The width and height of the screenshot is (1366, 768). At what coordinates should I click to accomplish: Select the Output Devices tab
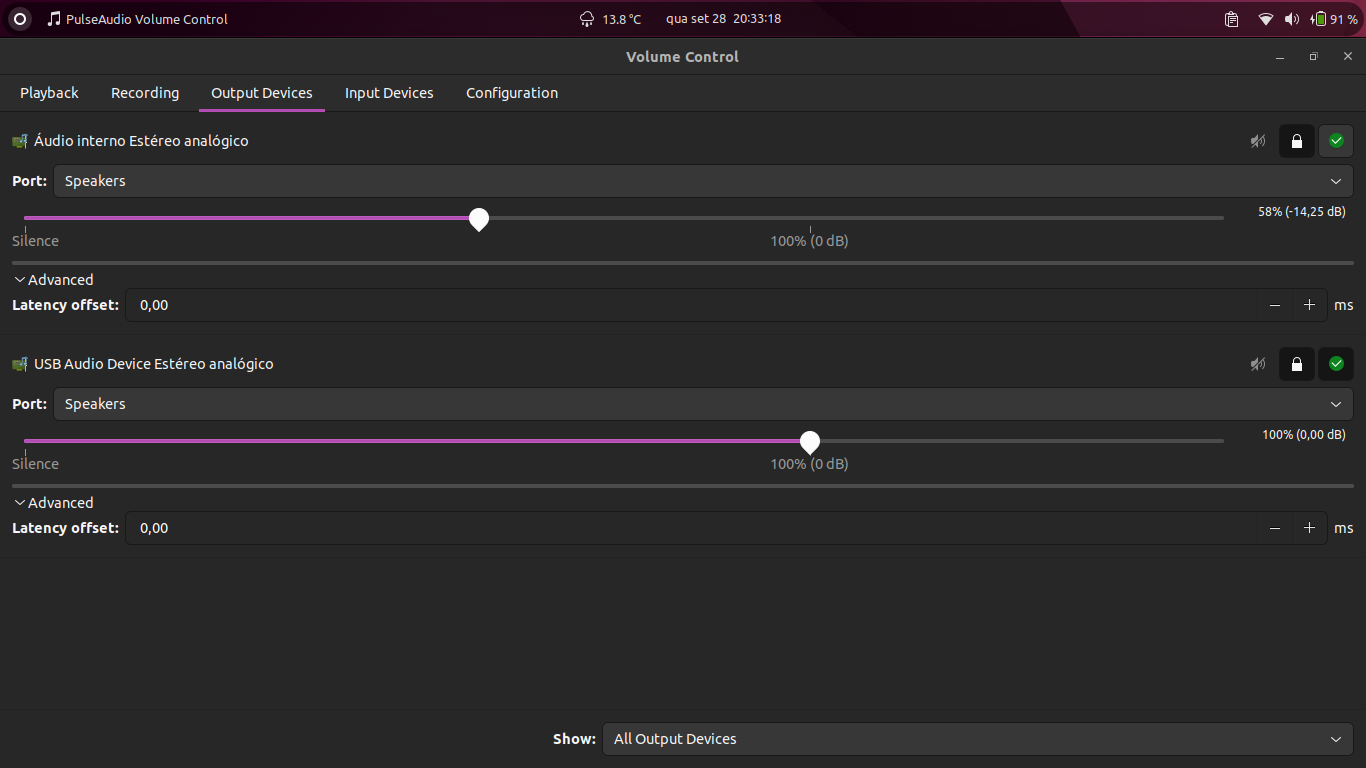(262, 93)
